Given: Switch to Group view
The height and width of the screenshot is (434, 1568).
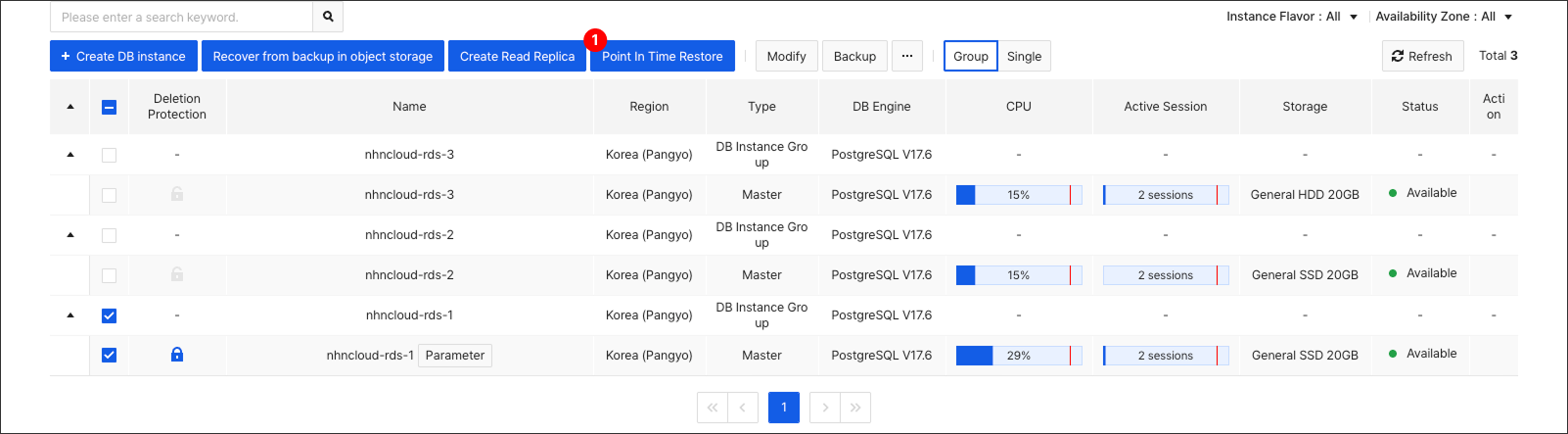Looking at the screenshot, I should pyautogui.click(x=971, y=56).
